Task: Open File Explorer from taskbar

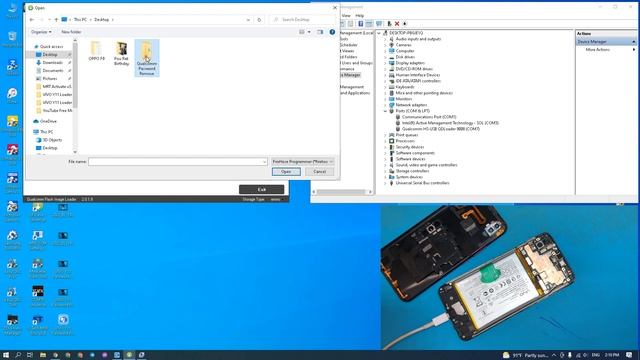Action: [x=42, y=355]
